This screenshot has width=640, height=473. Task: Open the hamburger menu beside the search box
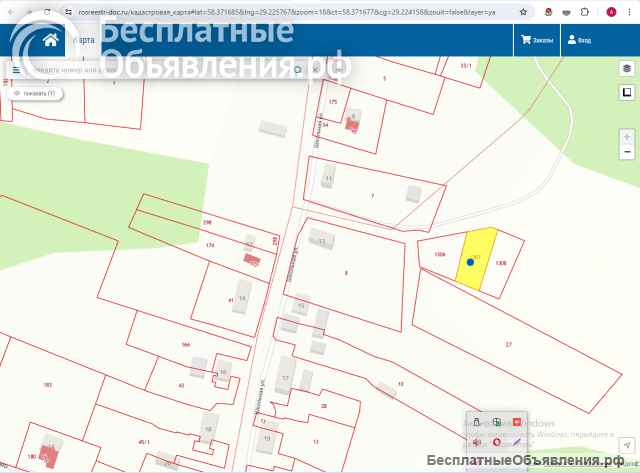coord(16,70)
